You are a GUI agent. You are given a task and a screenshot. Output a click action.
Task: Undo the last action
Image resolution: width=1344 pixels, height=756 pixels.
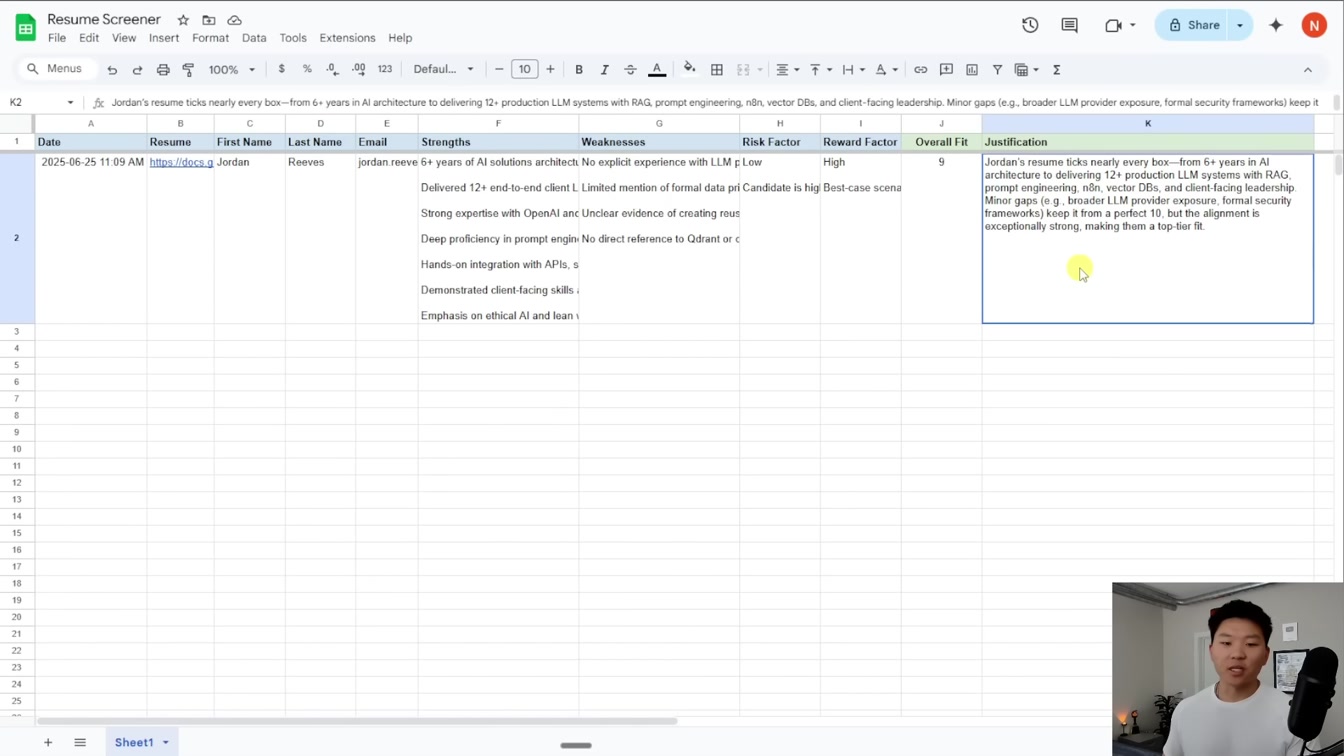[112, 70]
